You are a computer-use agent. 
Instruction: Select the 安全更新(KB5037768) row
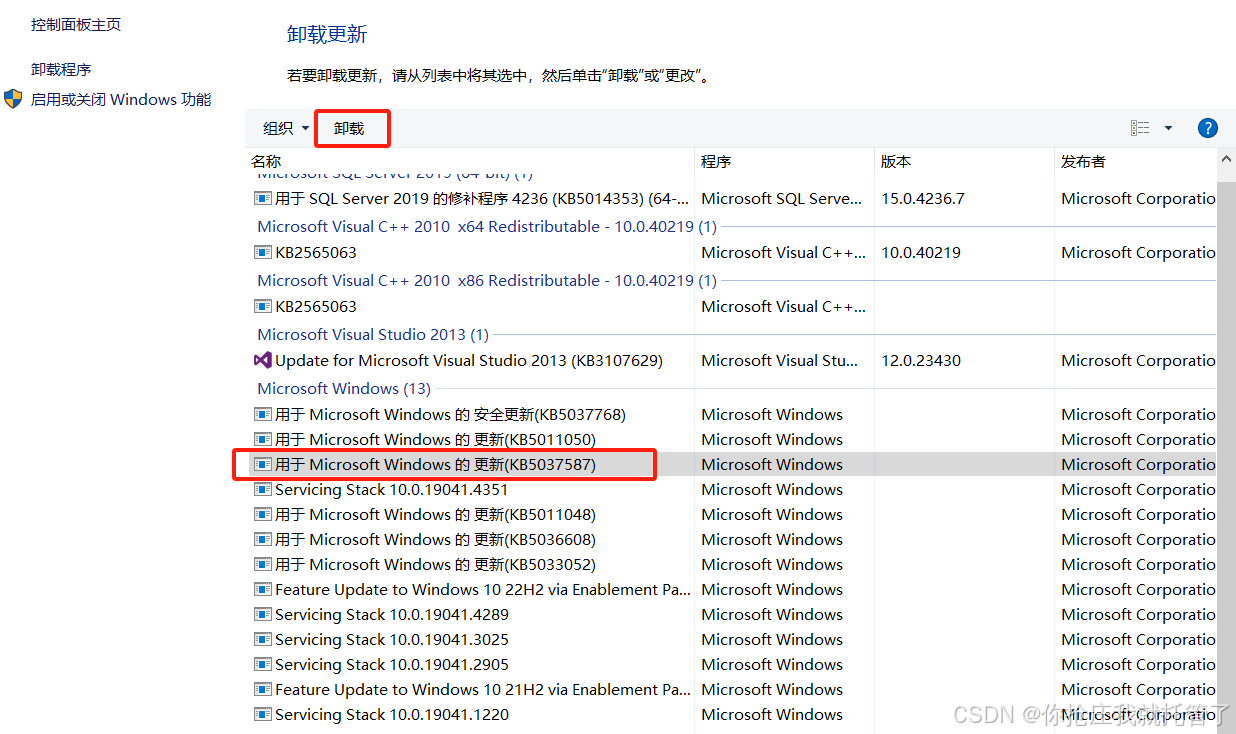732,414
